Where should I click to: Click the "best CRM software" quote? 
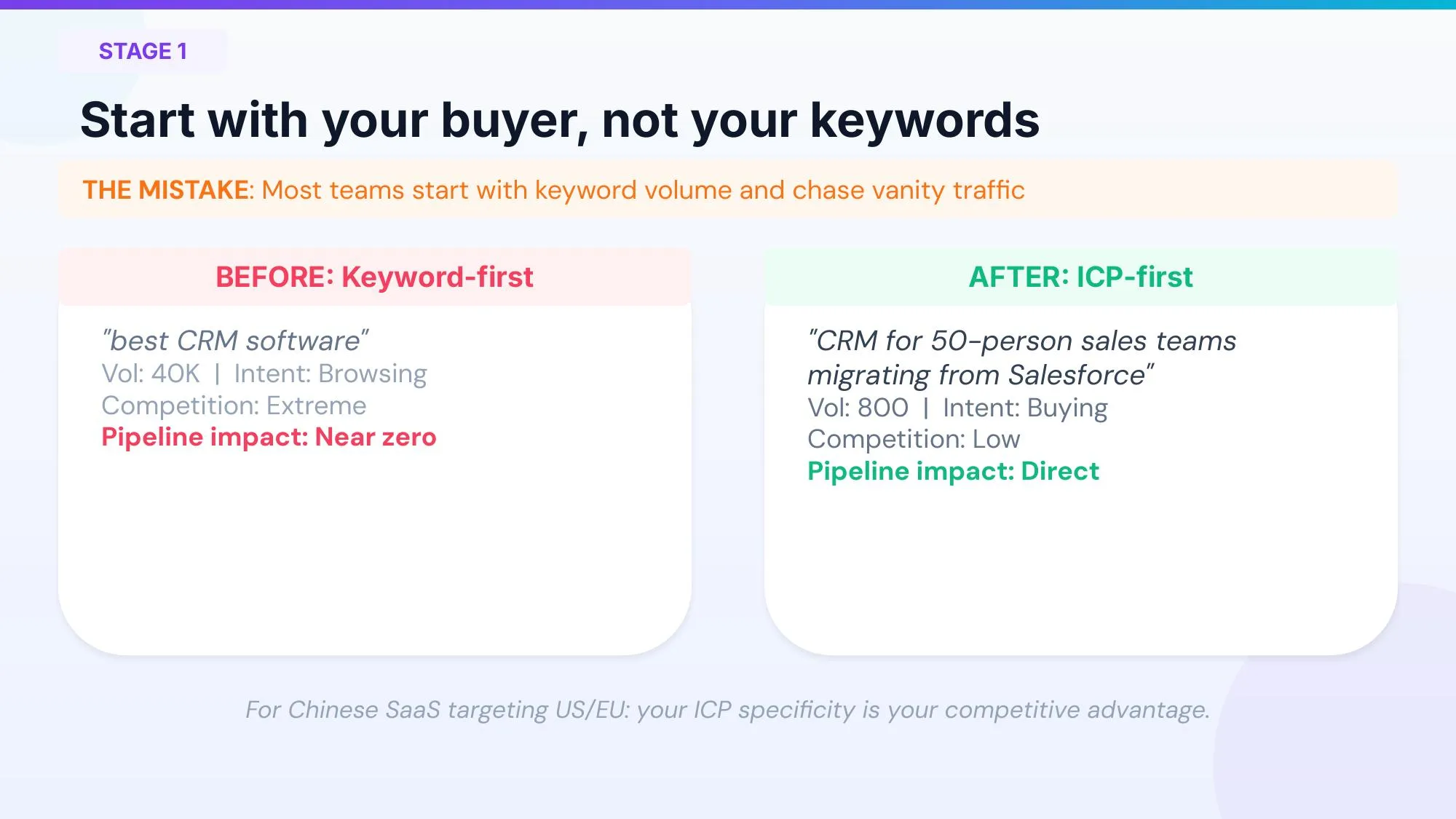235,341
